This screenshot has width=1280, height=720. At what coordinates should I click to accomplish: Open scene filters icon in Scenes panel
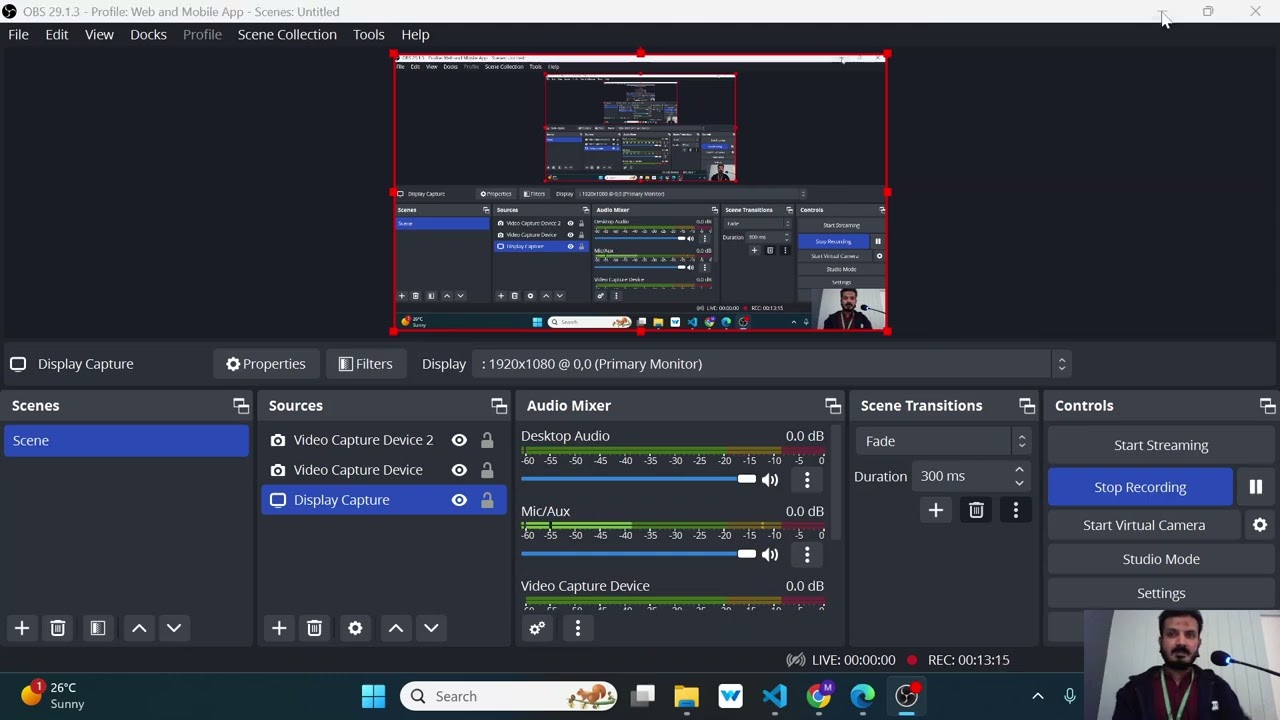coord(97,628)
